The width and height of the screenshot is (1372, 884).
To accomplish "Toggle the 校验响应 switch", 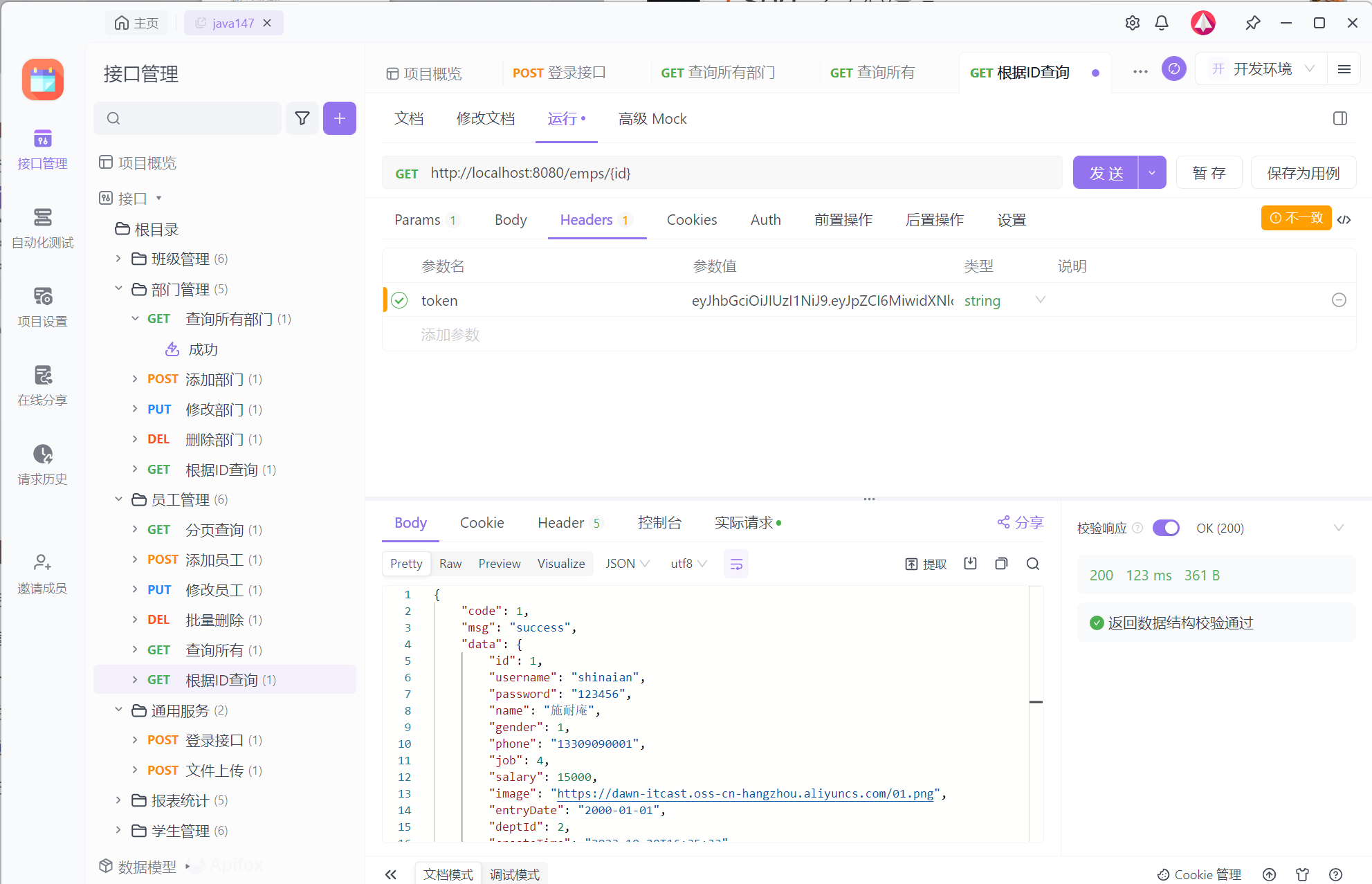I will pos(1166,528).
